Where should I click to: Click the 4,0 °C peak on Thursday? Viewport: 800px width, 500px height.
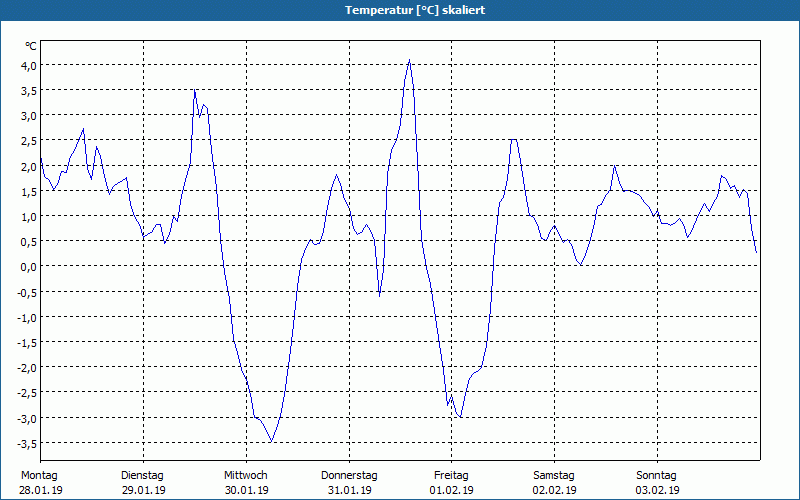coord(409,60)
